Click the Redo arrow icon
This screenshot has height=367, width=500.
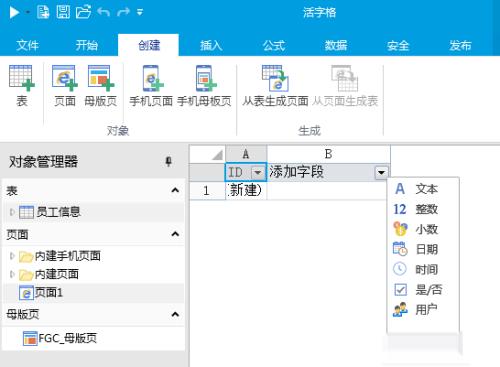(x=123, y=12)
